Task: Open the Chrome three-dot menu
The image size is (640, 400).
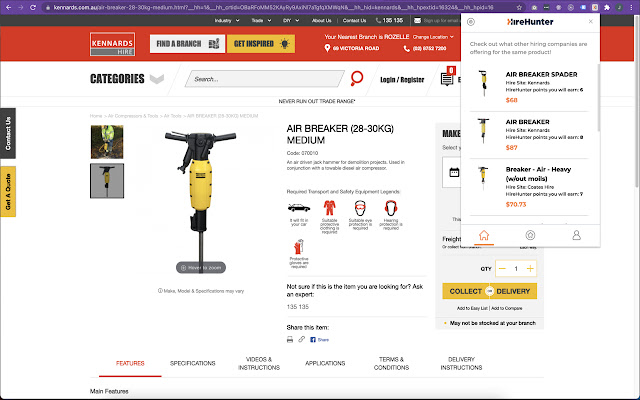Action: point(631,7)
